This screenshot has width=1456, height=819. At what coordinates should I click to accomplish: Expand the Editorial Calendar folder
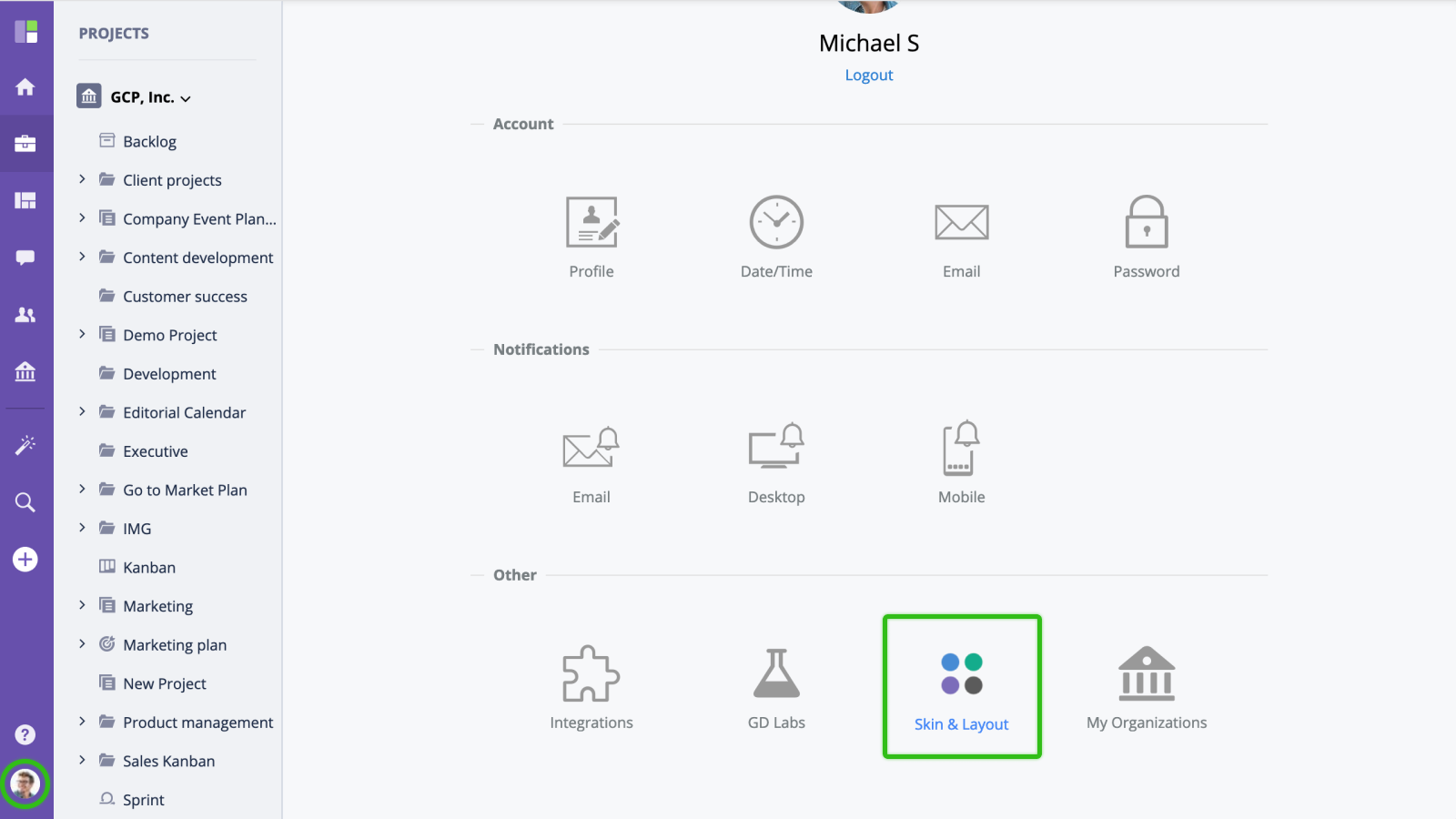pos(82,411)
